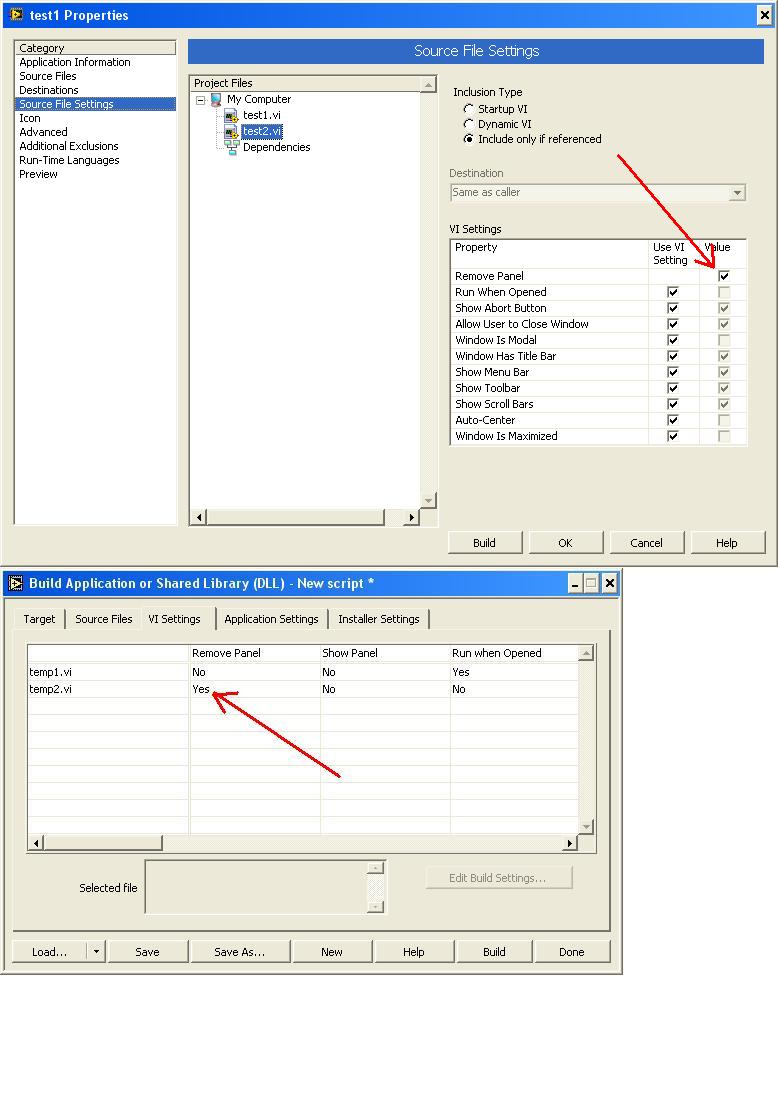Click the Edit Build Settings... button
The height and width of the screenshot is (1111, 778).
[x=497, y=878]
